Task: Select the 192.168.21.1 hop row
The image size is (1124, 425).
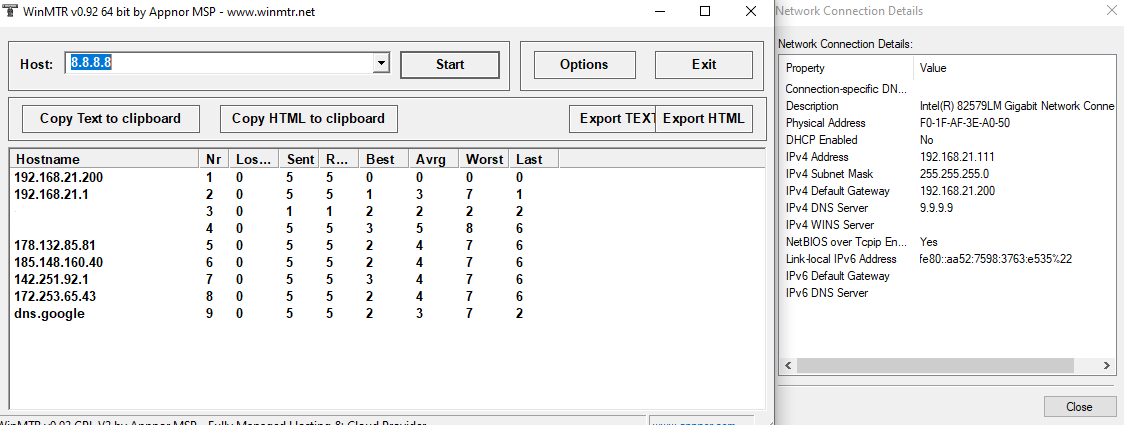Action: tap(285, 194)
